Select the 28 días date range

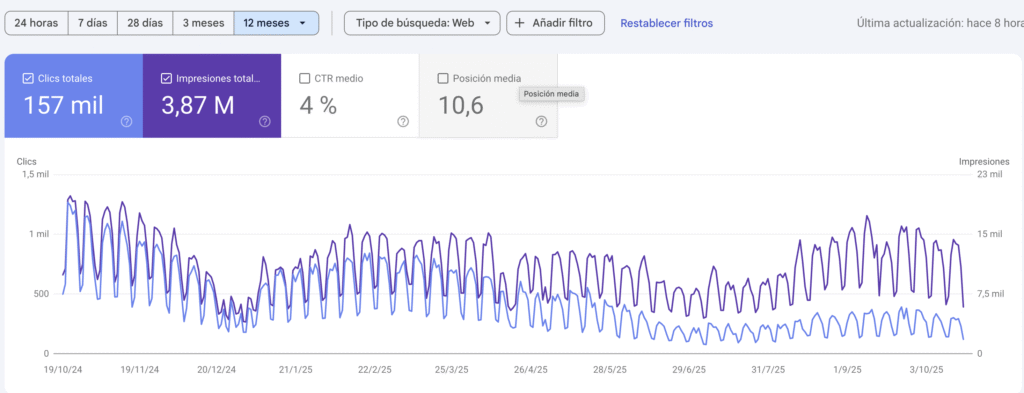145,23
